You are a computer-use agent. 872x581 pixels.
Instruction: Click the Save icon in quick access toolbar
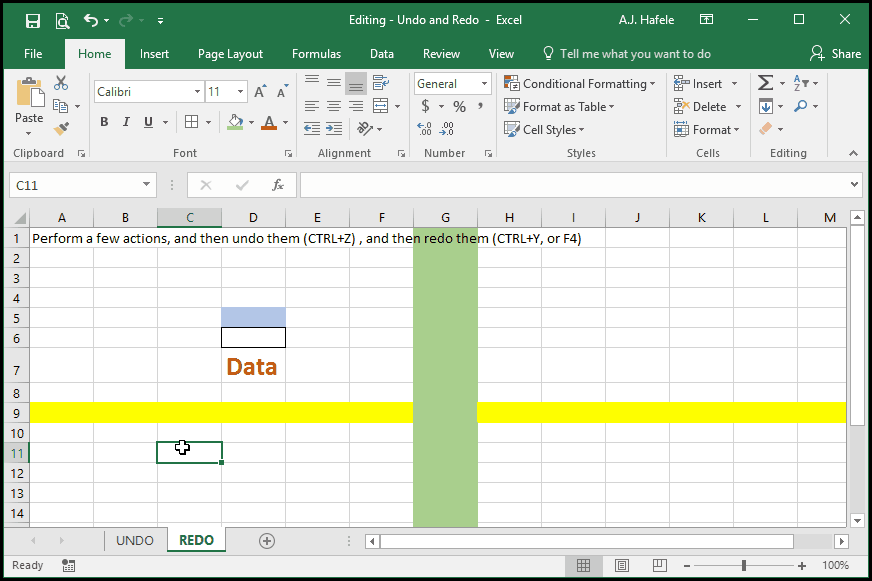coord(33,21)
